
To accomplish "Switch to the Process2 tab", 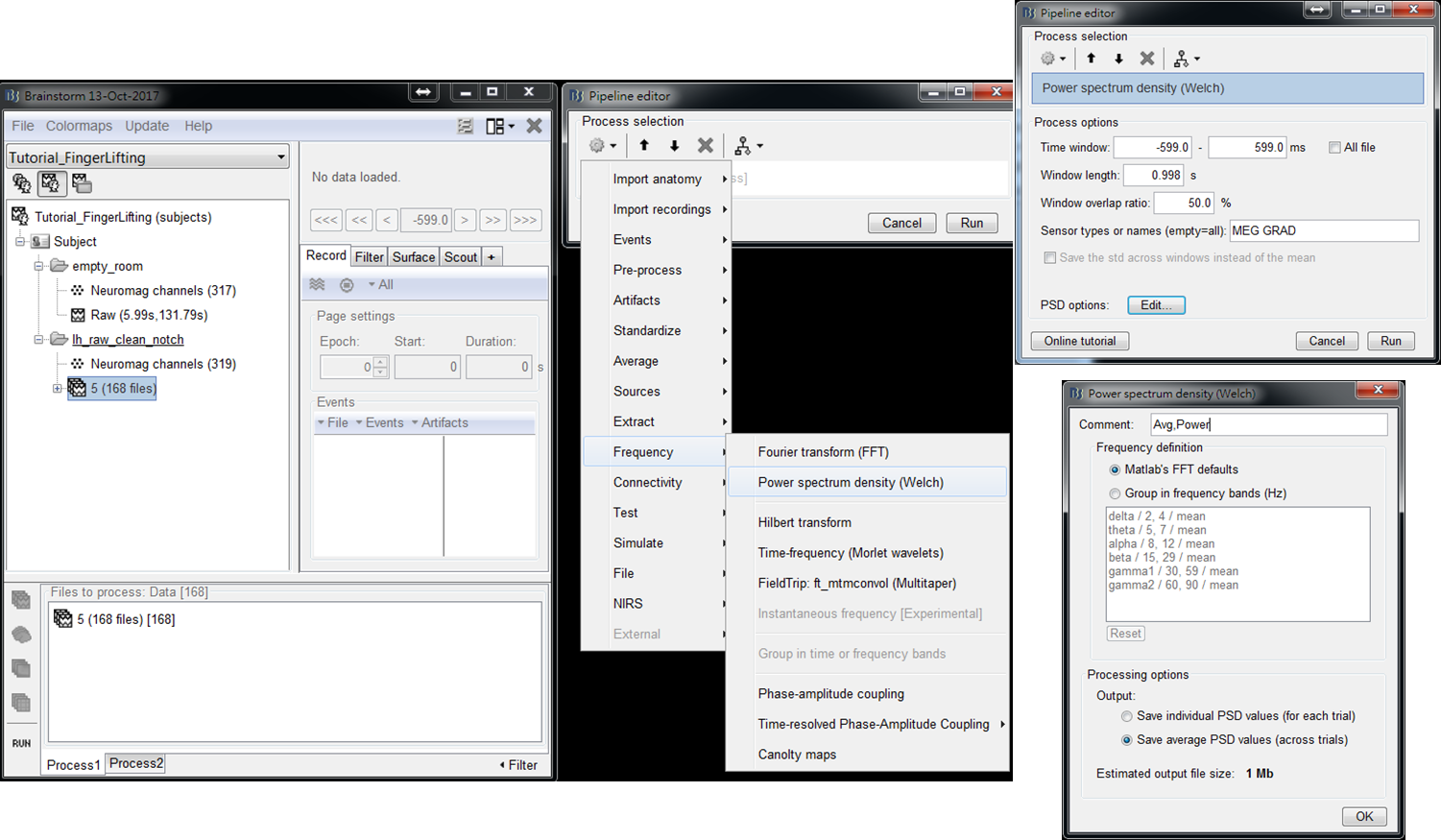I will [136, 763].
